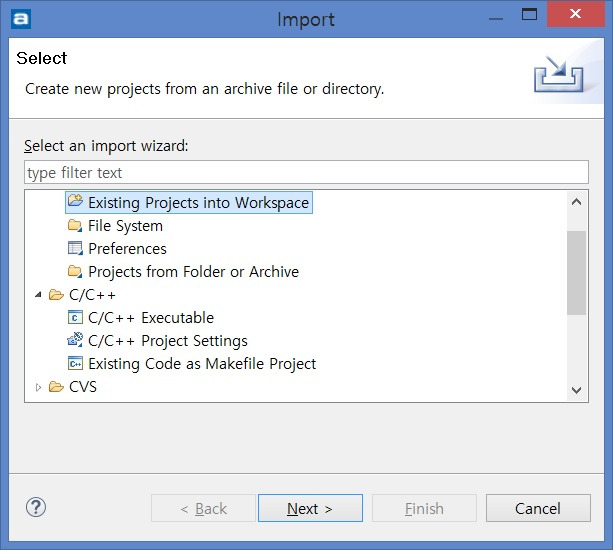Select C/C++ Project Settings text

(168, 341)
